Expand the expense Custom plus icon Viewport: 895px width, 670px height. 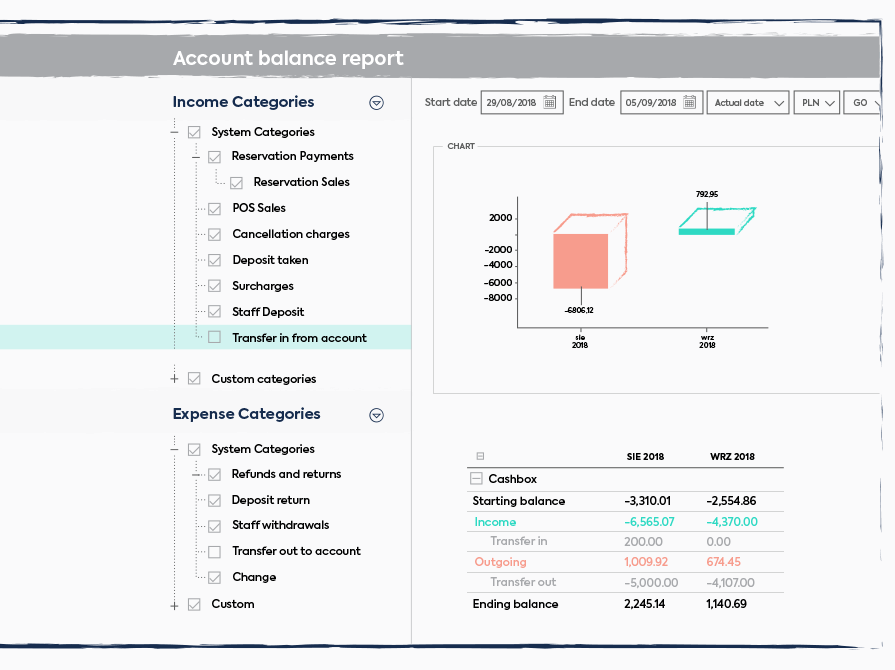(174, 604)
